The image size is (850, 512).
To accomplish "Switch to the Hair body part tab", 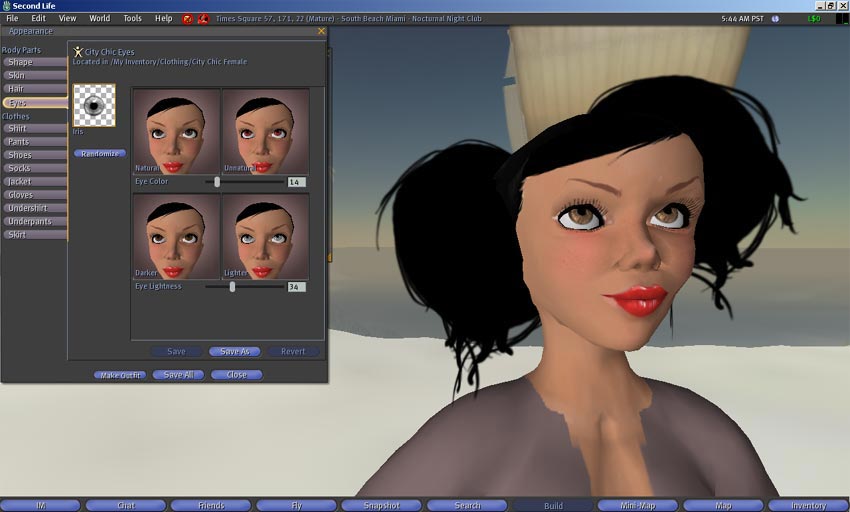I will point(34,89).
